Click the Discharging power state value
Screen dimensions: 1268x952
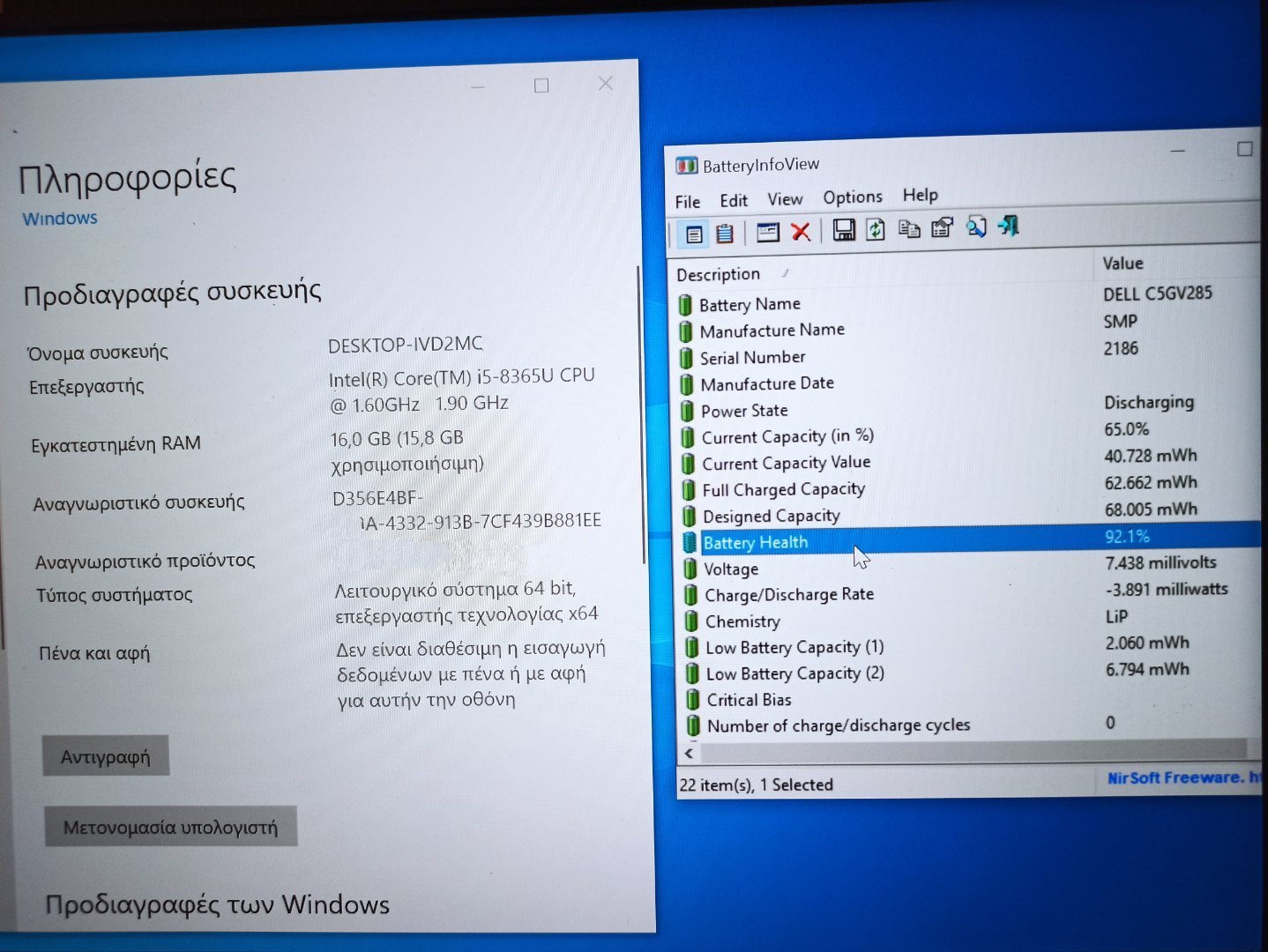[1149, 402]
